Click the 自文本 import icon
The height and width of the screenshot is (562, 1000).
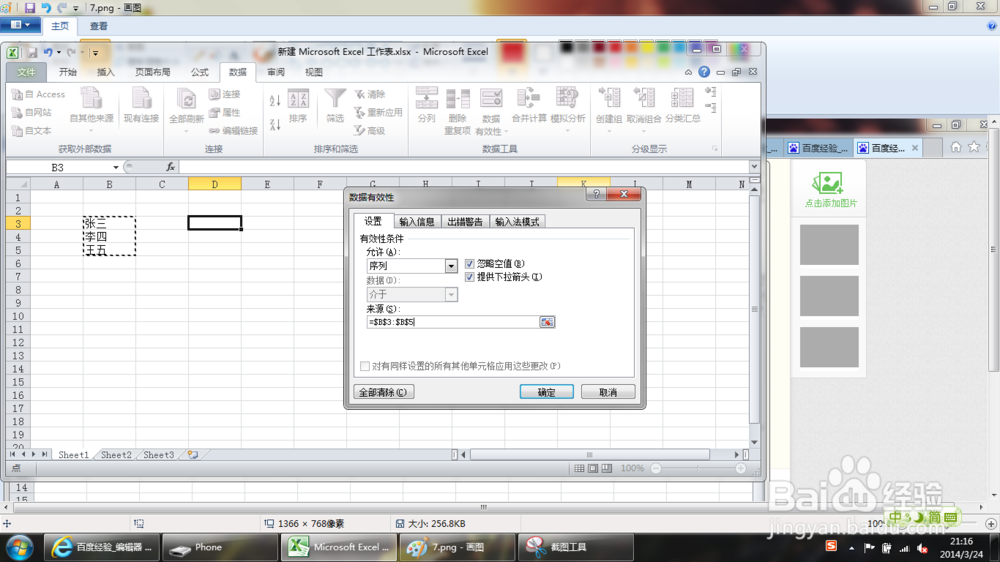tap(18, 131)
